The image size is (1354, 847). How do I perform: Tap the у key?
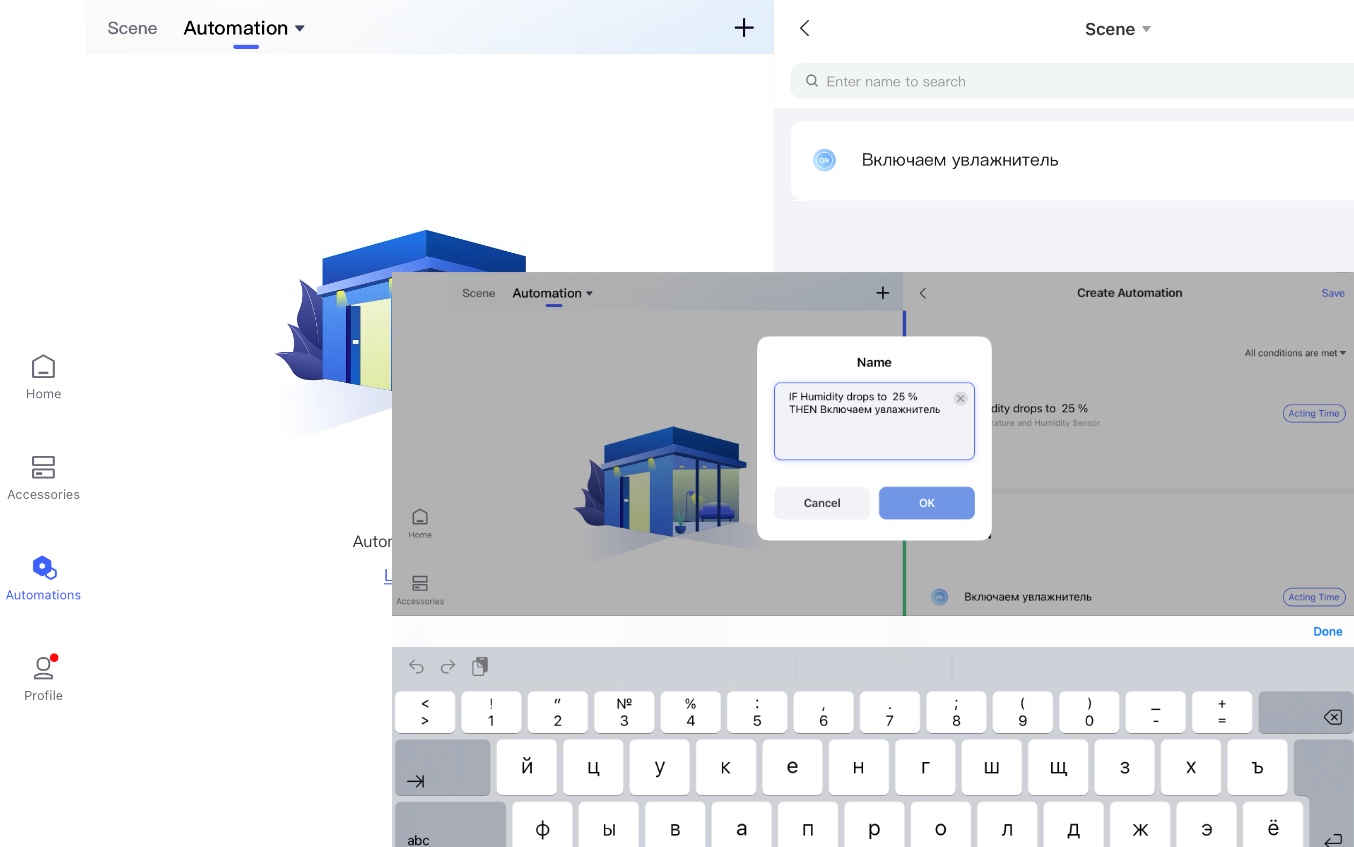point(660,767)
